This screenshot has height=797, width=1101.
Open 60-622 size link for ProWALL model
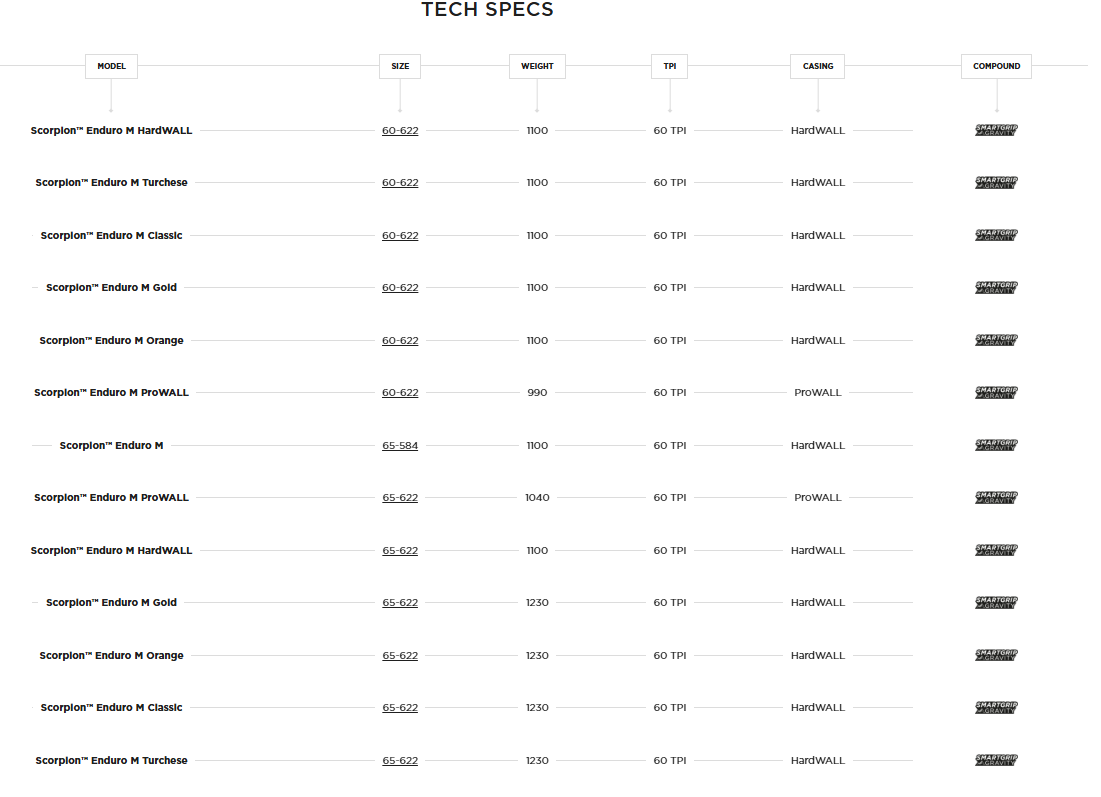point(400,393)
